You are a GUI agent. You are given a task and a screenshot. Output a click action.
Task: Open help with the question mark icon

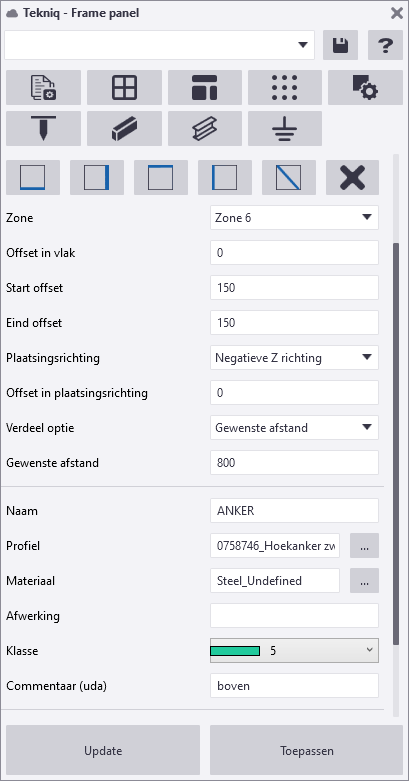[385, 45]
